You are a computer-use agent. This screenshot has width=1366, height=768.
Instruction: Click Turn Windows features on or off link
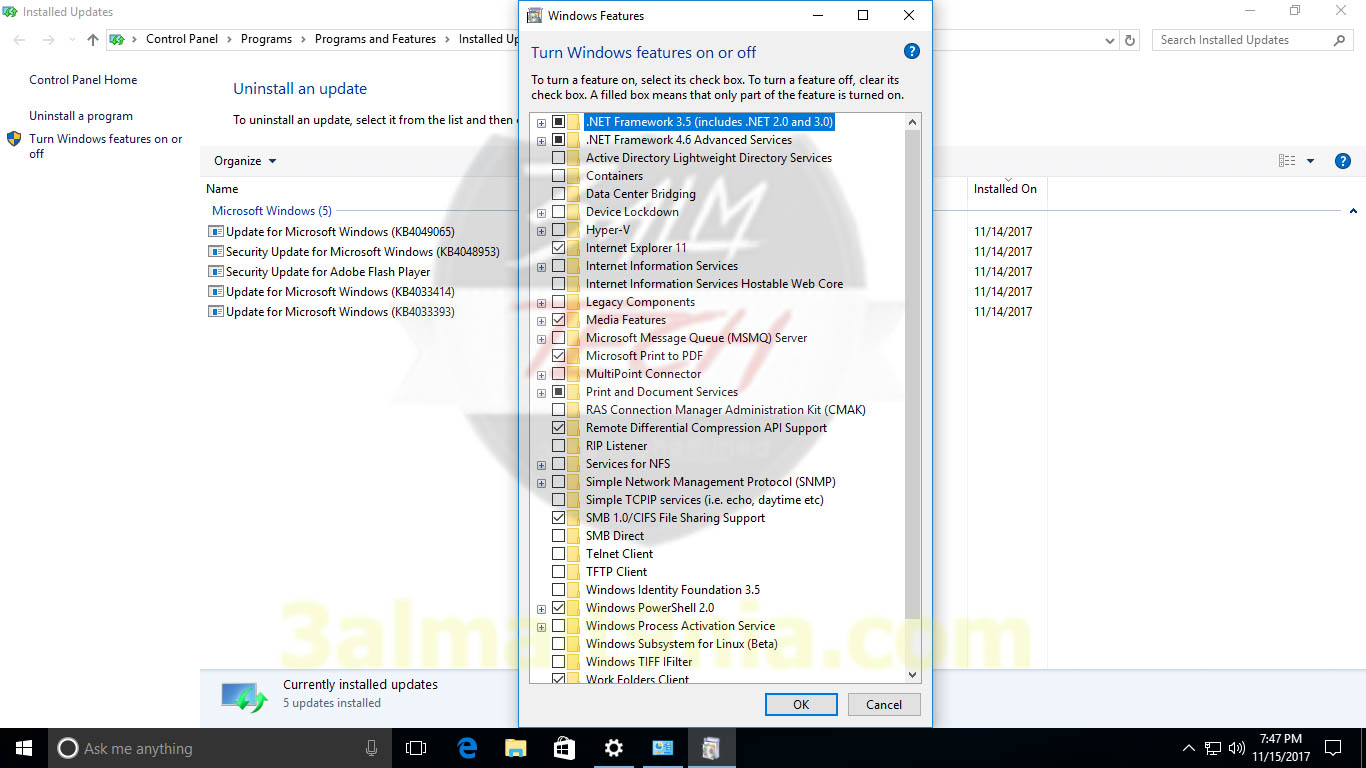pyautogui.click(x=106, y=146)
